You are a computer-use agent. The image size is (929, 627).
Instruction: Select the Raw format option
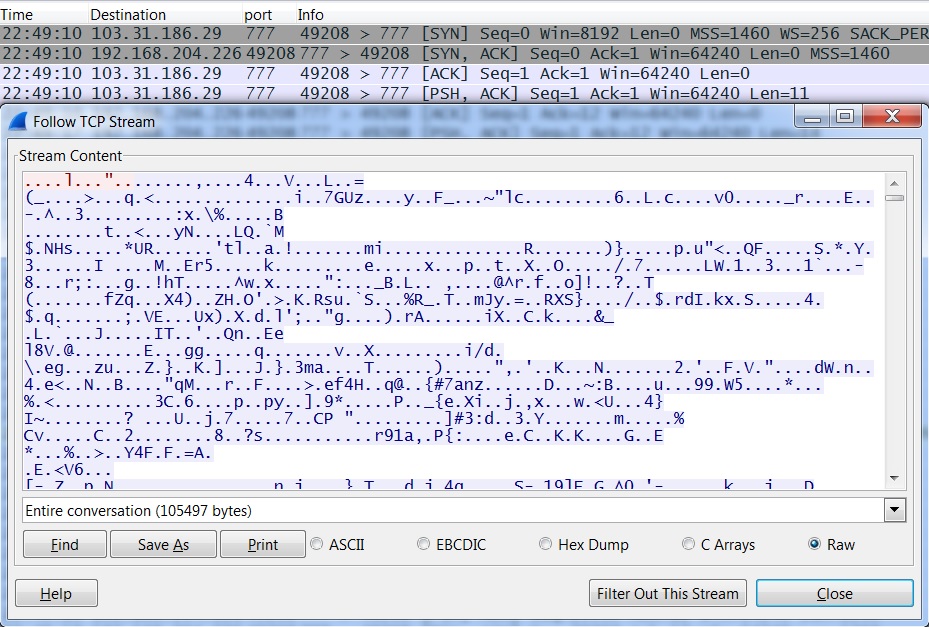(x=814, y=545)
